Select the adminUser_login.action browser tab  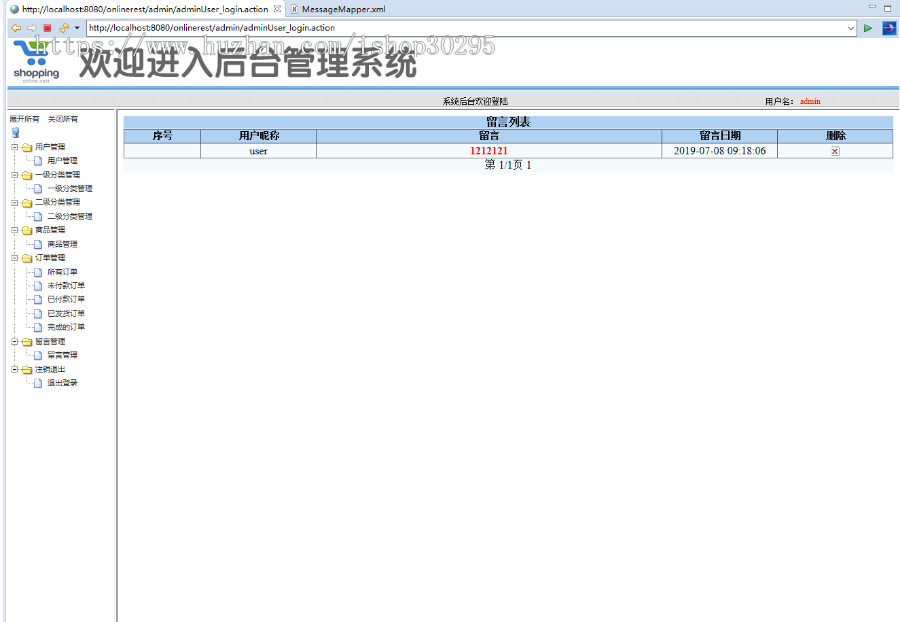(x=140, y=7)
